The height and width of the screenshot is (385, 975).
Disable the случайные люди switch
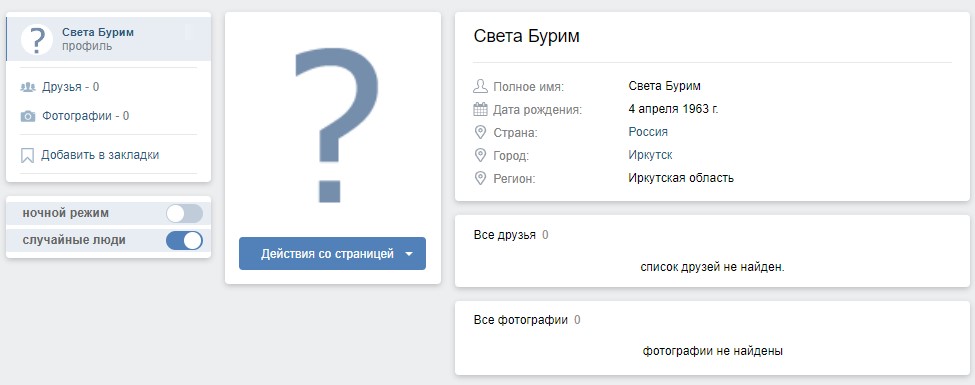click(x=184, y=241)
